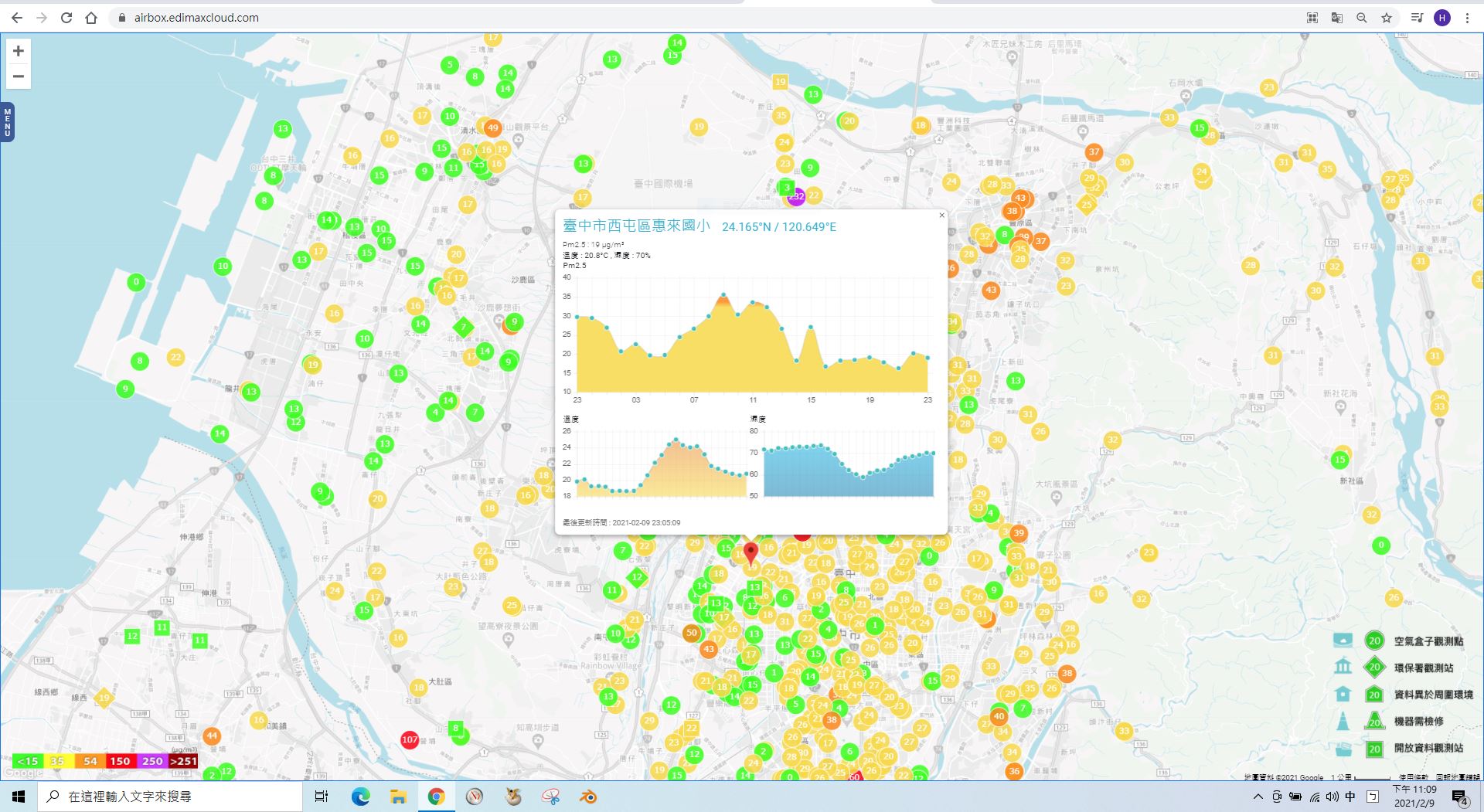Click the address bar airbox.edimaxcloud.com
Screen dimensions: 1484x812
[x=196, y=18]
